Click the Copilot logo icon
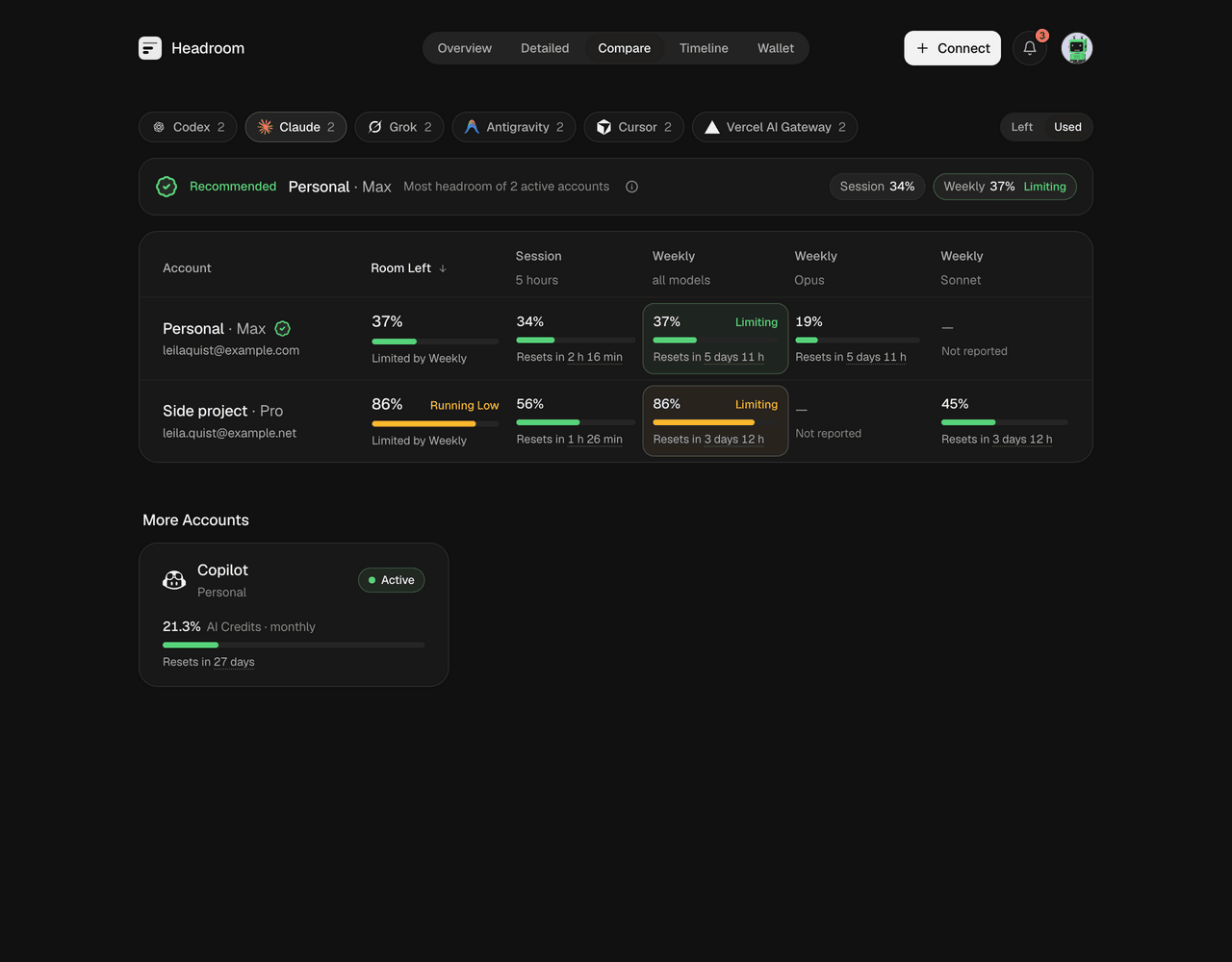This screenshot has width=1232, height=962. pyautogui.click(x=174, y=580)
